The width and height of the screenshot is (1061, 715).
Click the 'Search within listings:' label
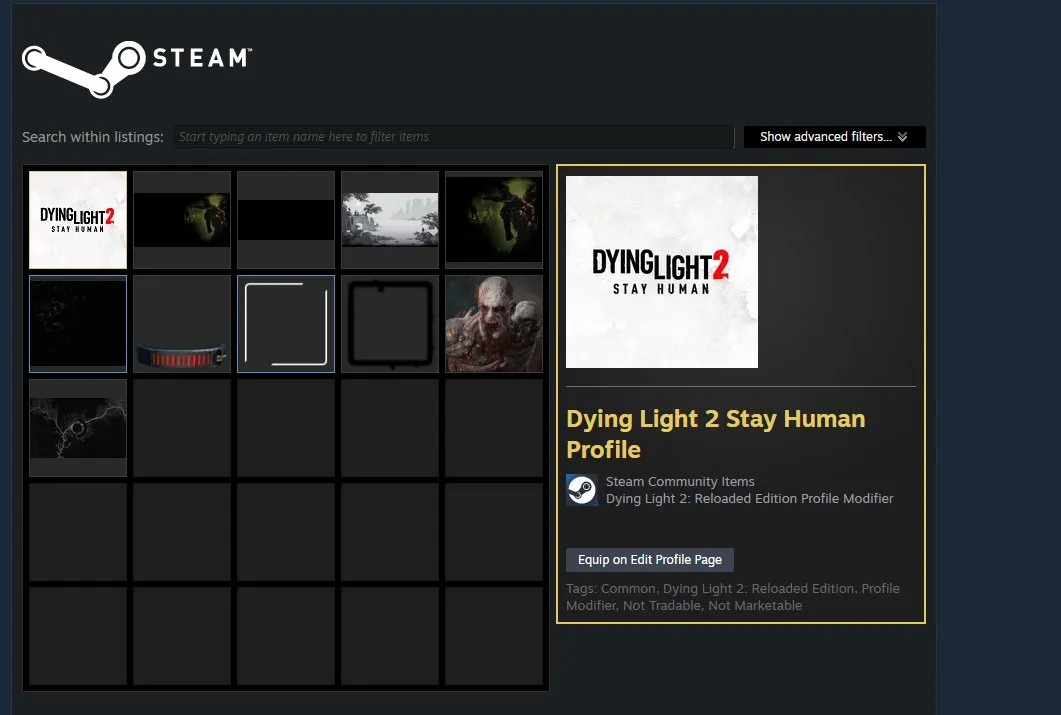[x=93, y=137]
